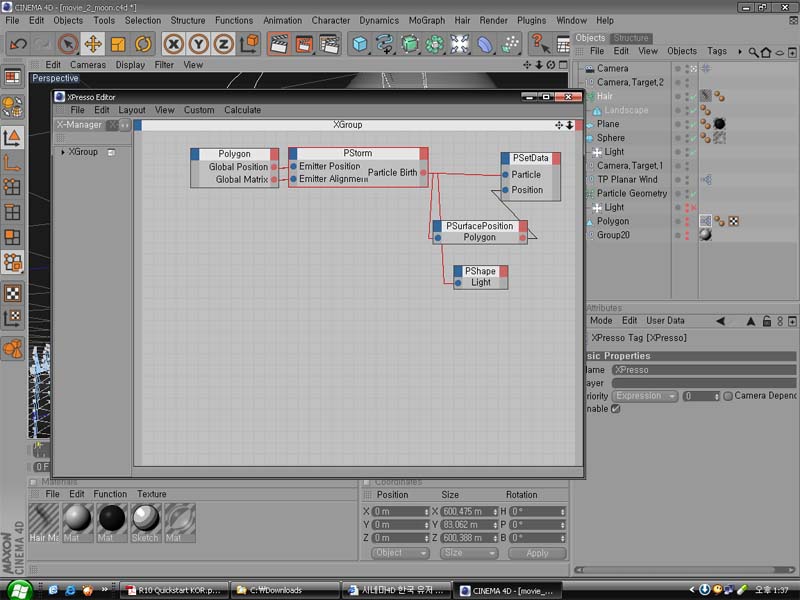The image size is (800, 600).
Task: Open the Size mode dropdown
Action: [x=468, y=553]
